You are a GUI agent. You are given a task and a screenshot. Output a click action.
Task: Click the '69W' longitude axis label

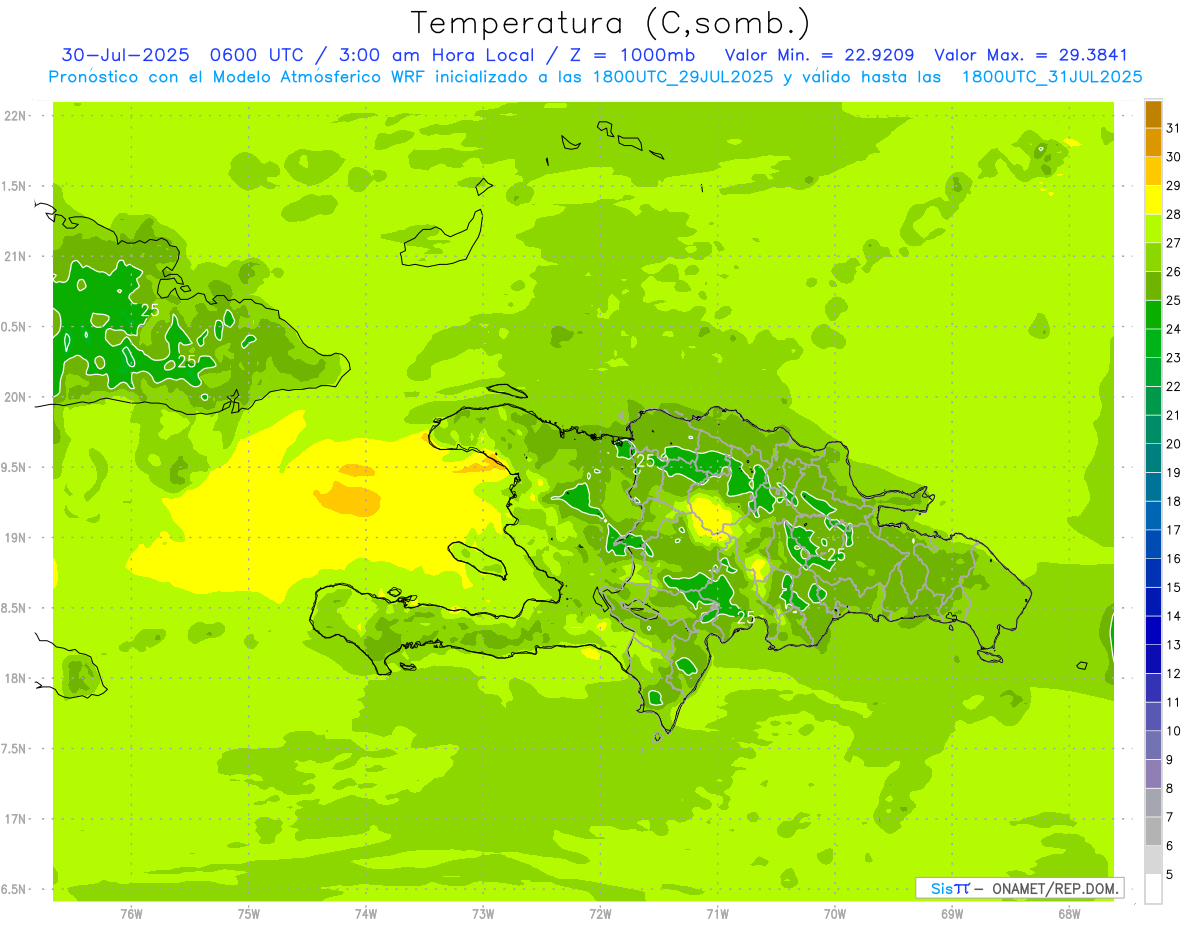(952, 913)
